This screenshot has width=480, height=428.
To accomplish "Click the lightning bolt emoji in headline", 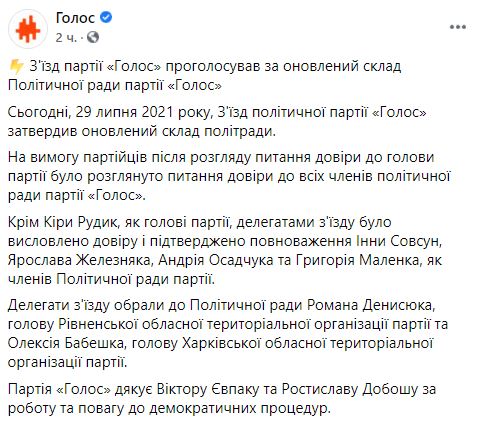I will [16, 67].
